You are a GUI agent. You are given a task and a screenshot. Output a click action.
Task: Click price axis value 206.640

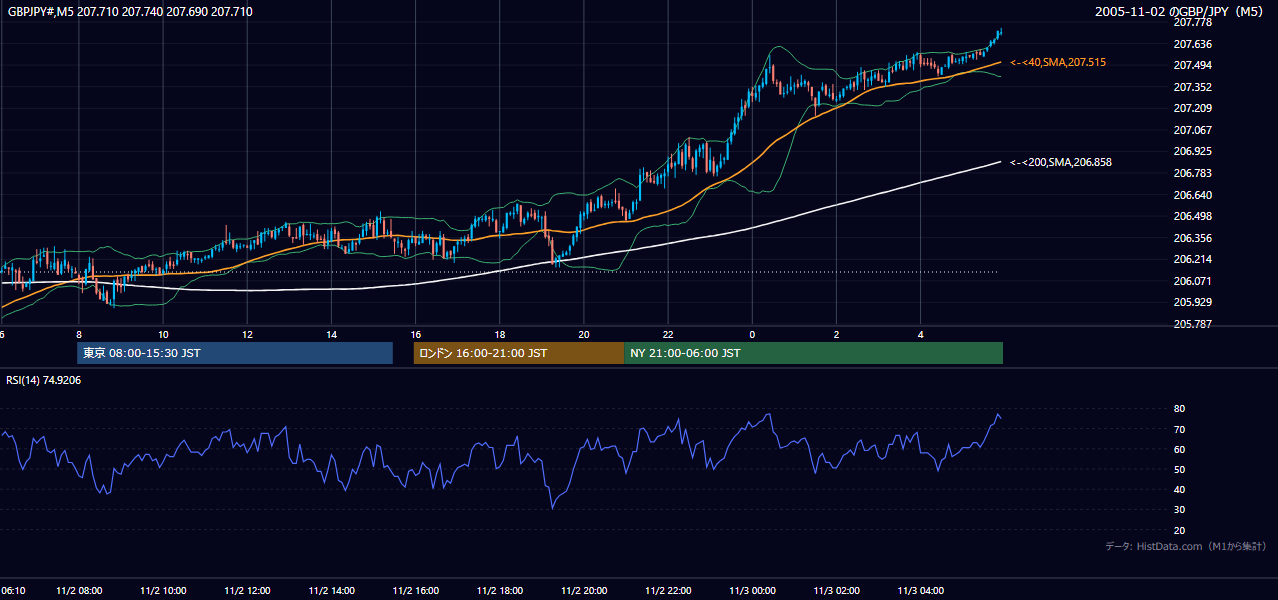pos(1193,195)
